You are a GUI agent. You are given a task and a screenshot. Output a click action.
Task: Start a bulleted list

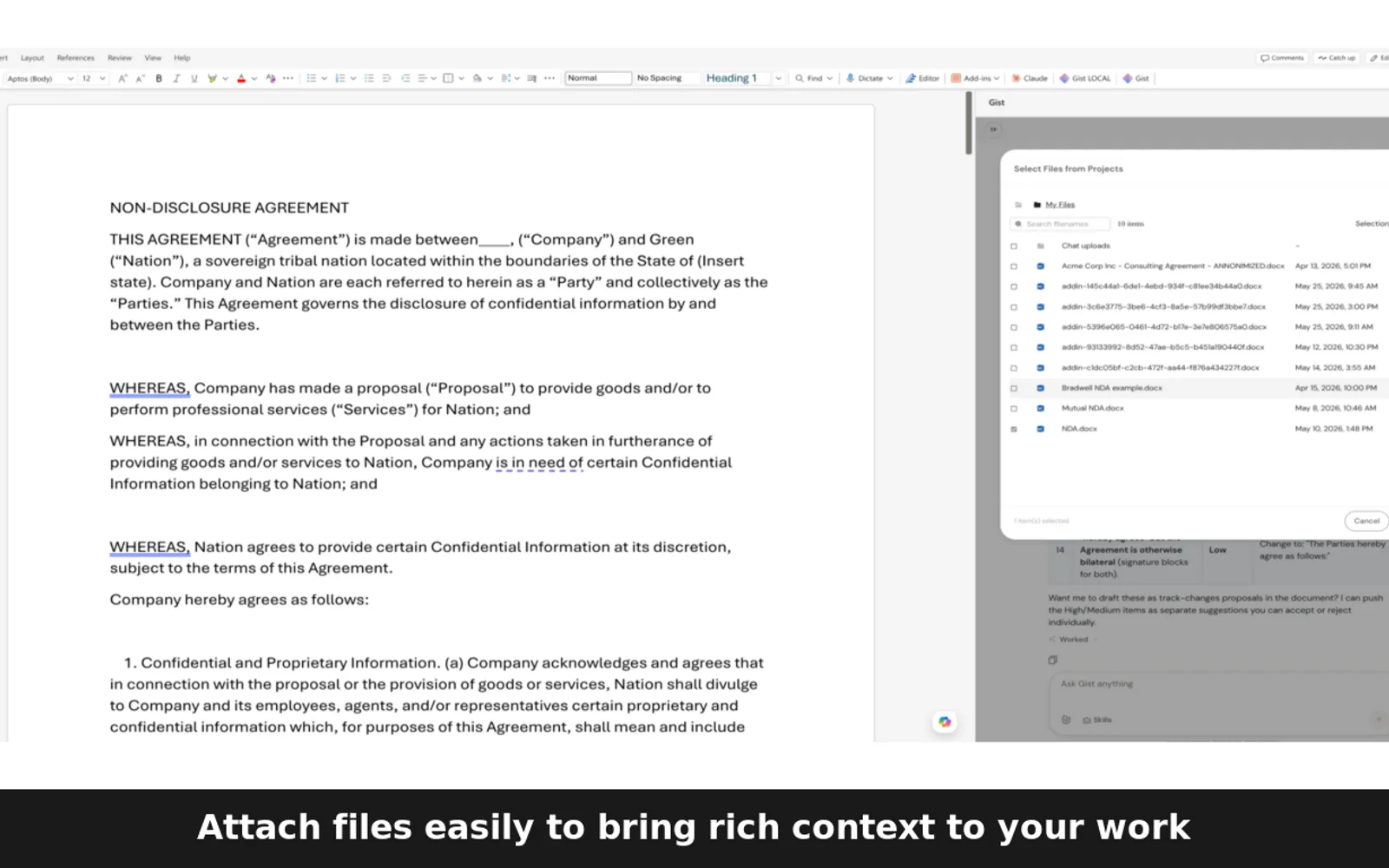(312, 78)
